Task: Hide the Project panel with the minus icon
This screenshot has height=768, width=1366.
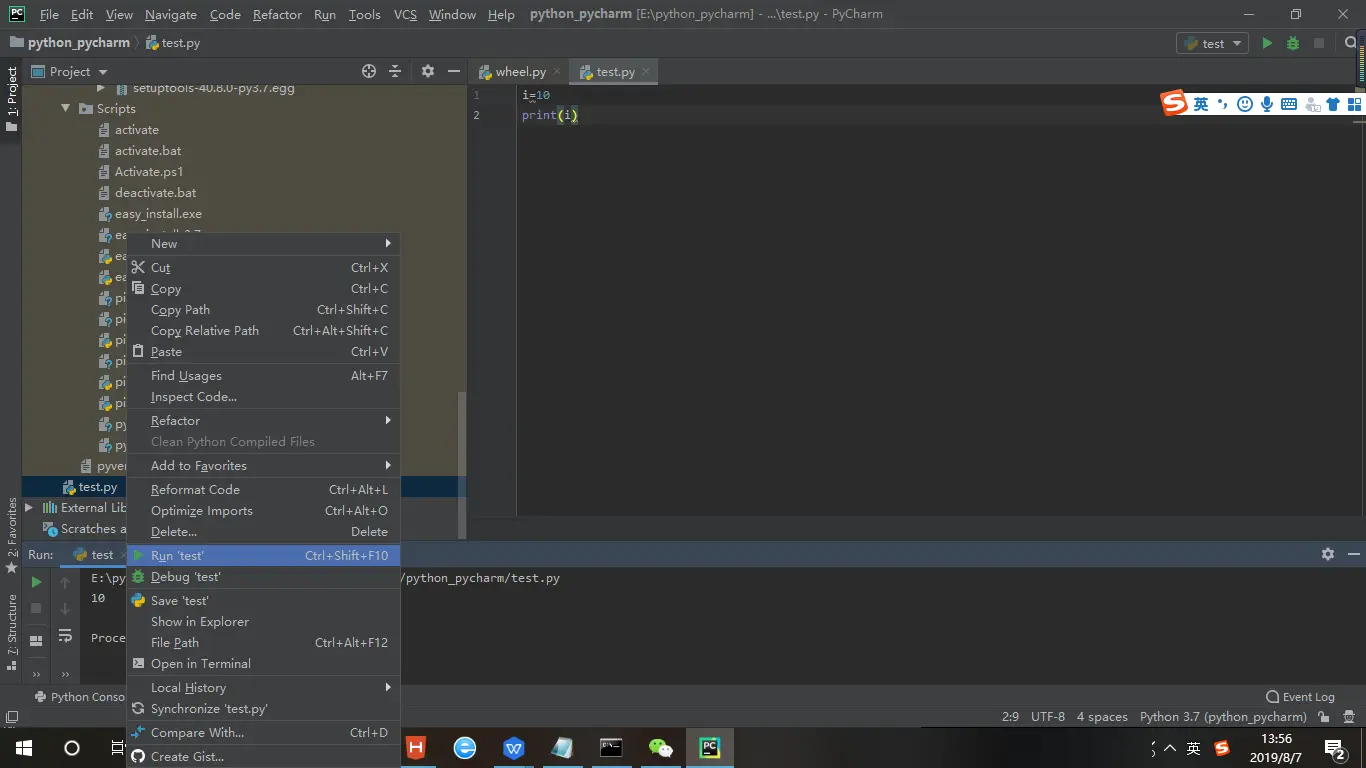Action: click(454, 71)
